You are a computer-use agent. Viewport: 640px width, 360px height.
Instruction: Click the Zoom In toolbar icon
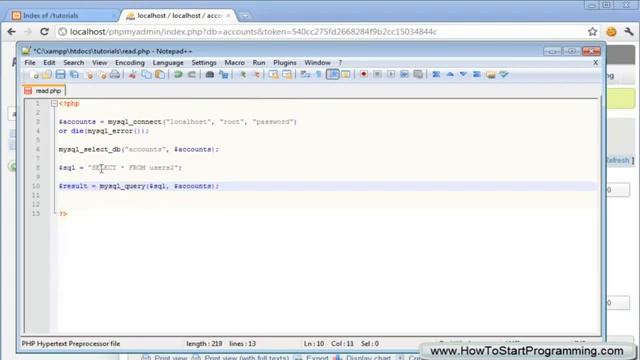tap(243, 75)
